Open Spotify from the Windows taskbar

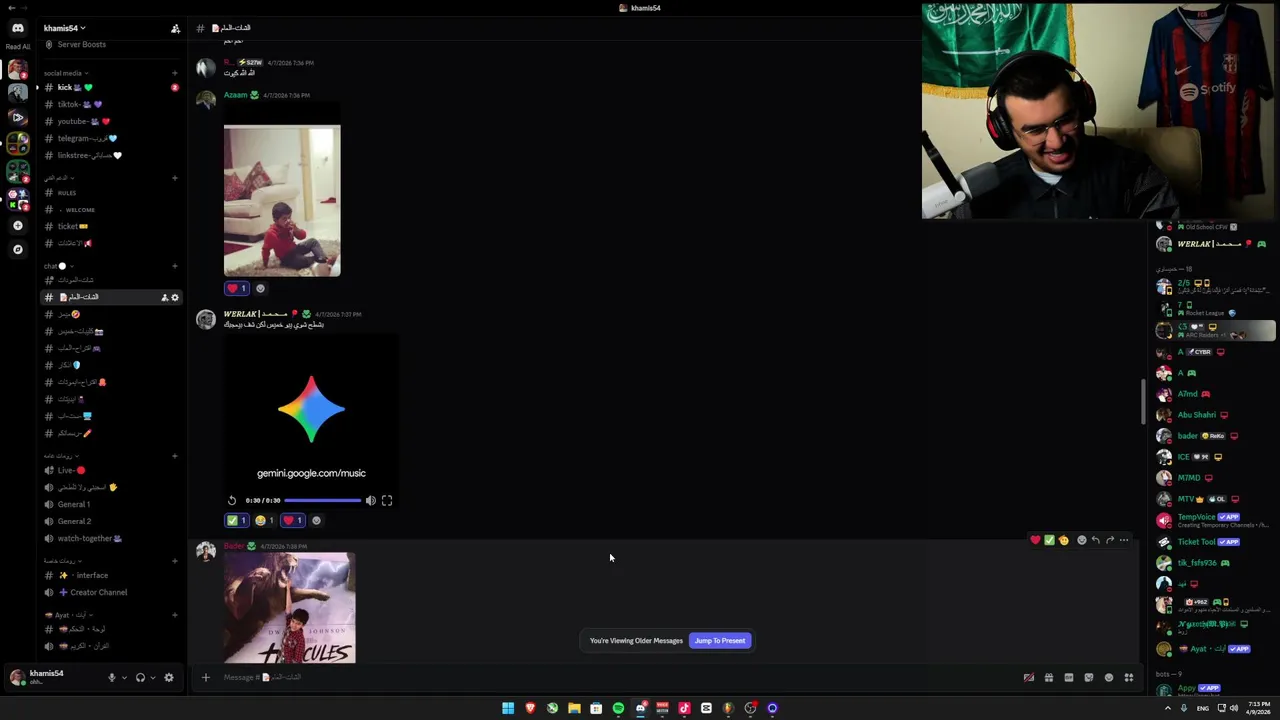(618, 708)
